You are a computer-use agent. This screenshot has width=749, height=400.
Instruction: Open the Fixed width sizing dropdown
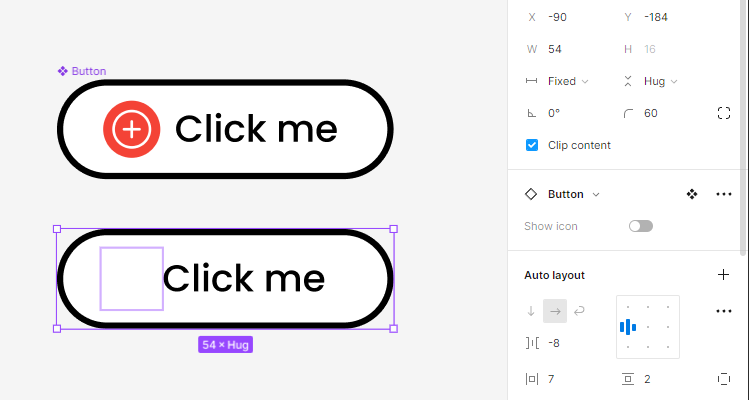pos(568,81)
